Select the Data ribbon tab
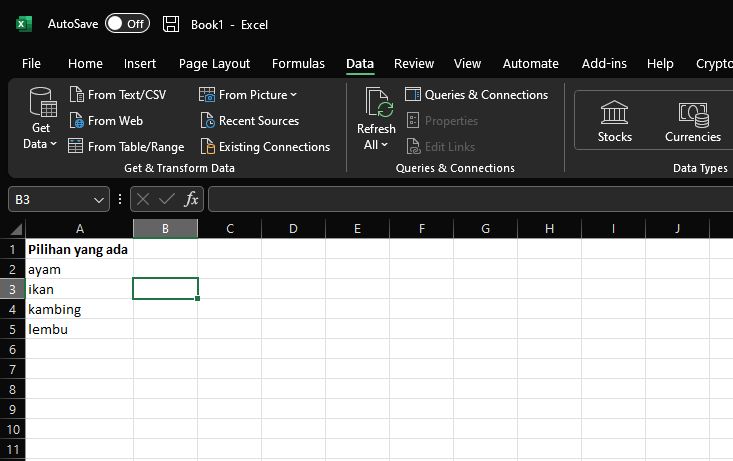This screenshot has height=461, width=733. (x=360, y=64)
